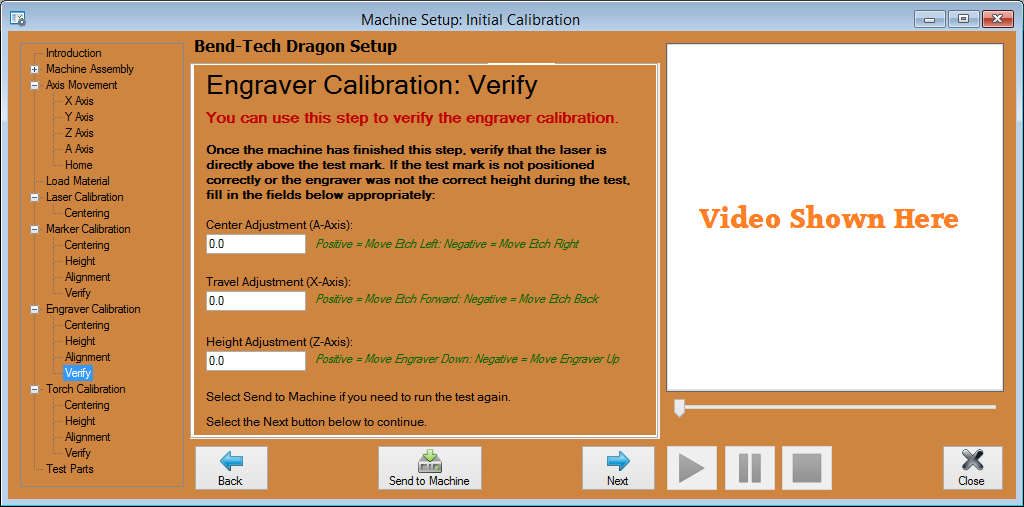Select Axis Movement tree item
This screenshot has width=1024, height=507.
click(82, 85)
